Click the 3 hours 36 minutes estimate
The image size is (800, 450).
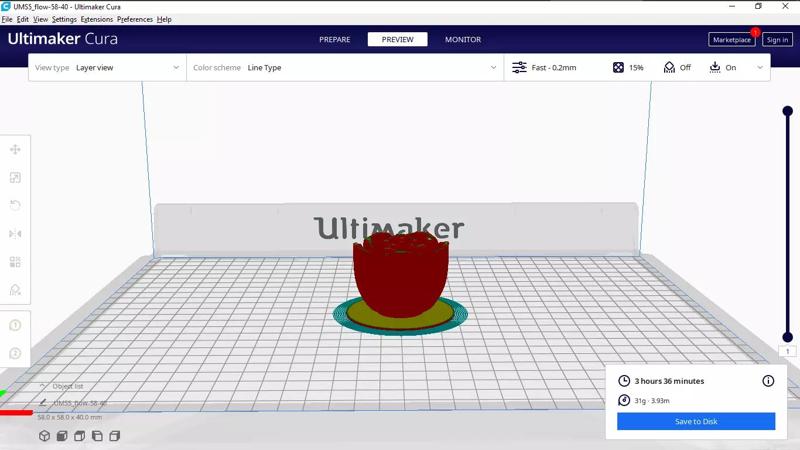tap(669, 381)
